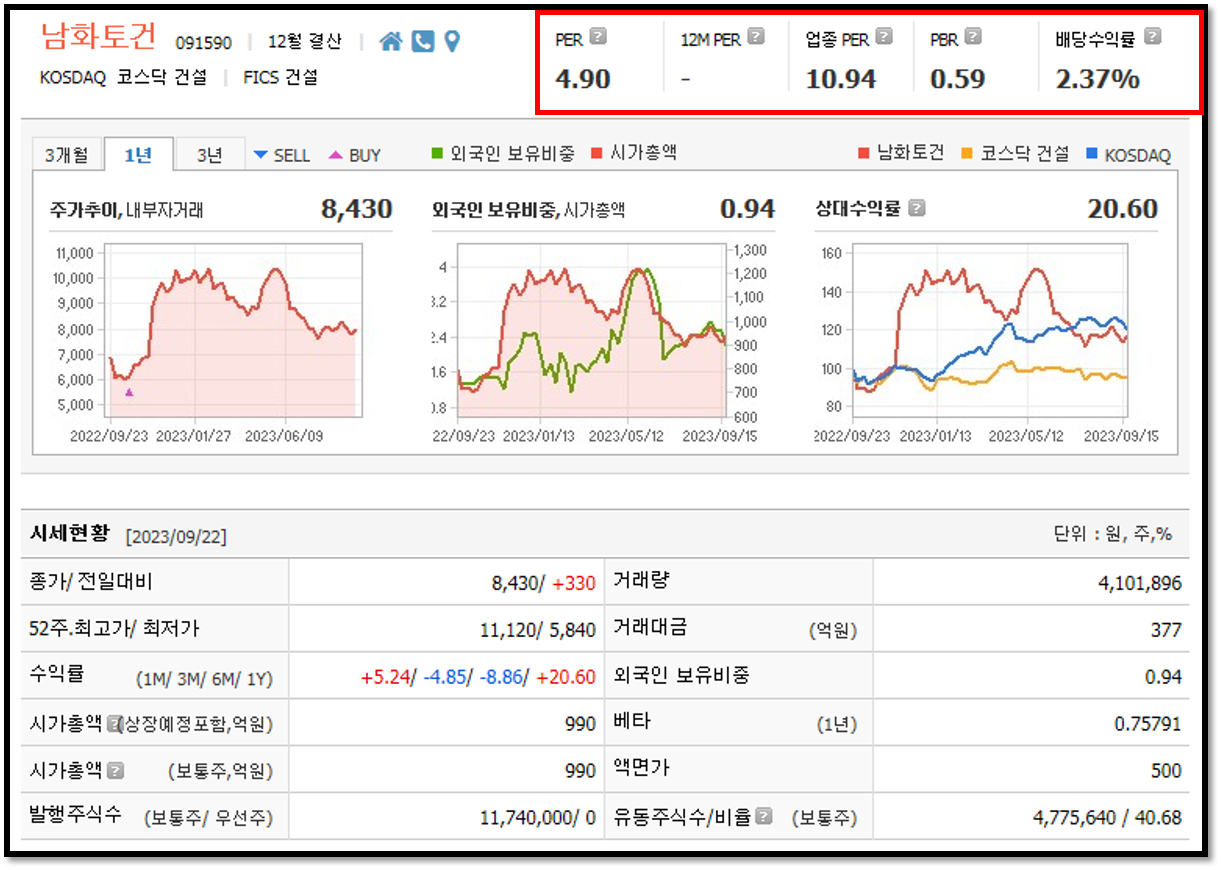This screenshot has height=870, width=1221.
Task: Click the 외국인 보유비중 table row label
Action: 682,676
